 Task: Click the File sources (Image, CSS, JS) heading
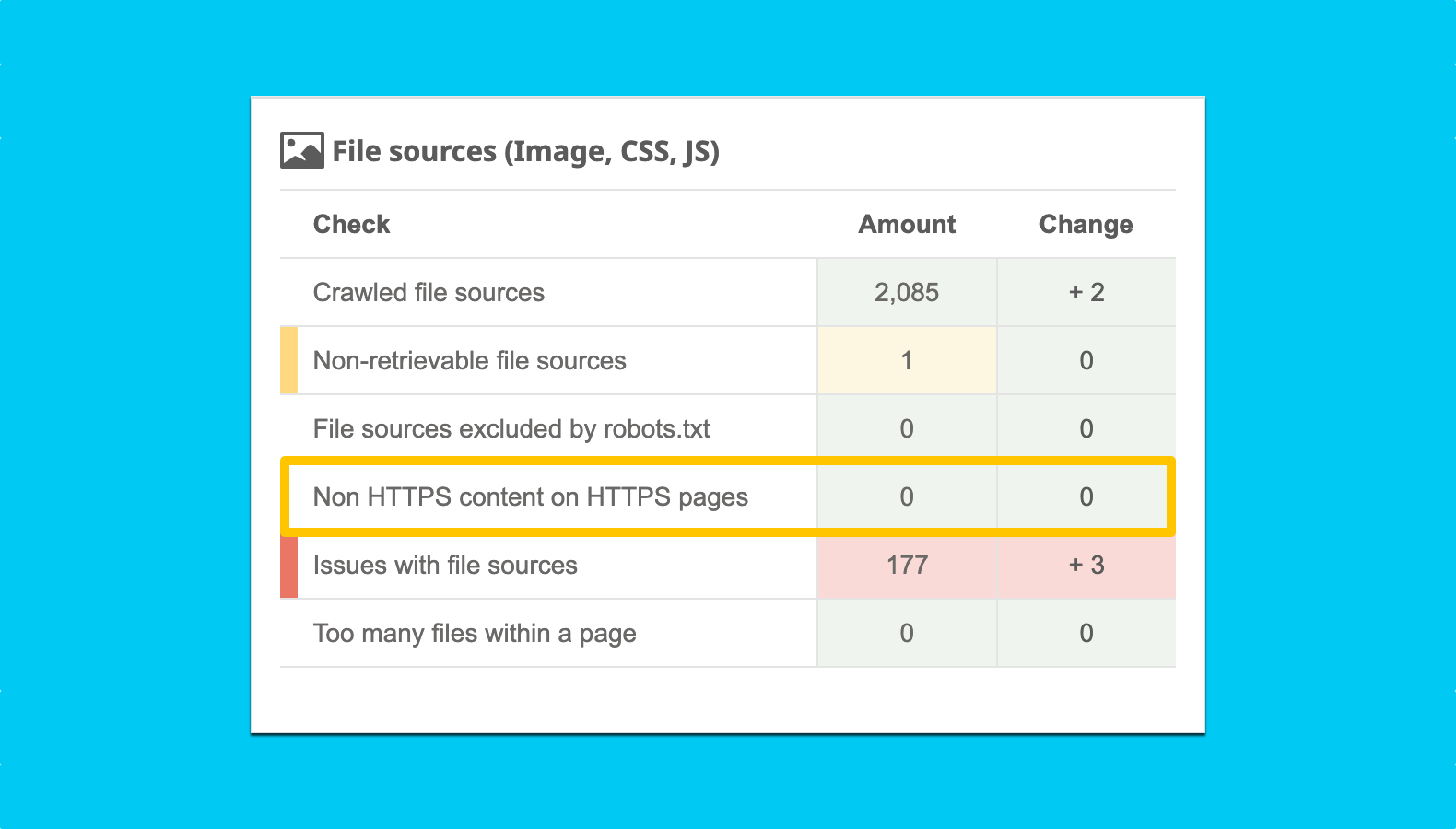click(x=525, y=151)
